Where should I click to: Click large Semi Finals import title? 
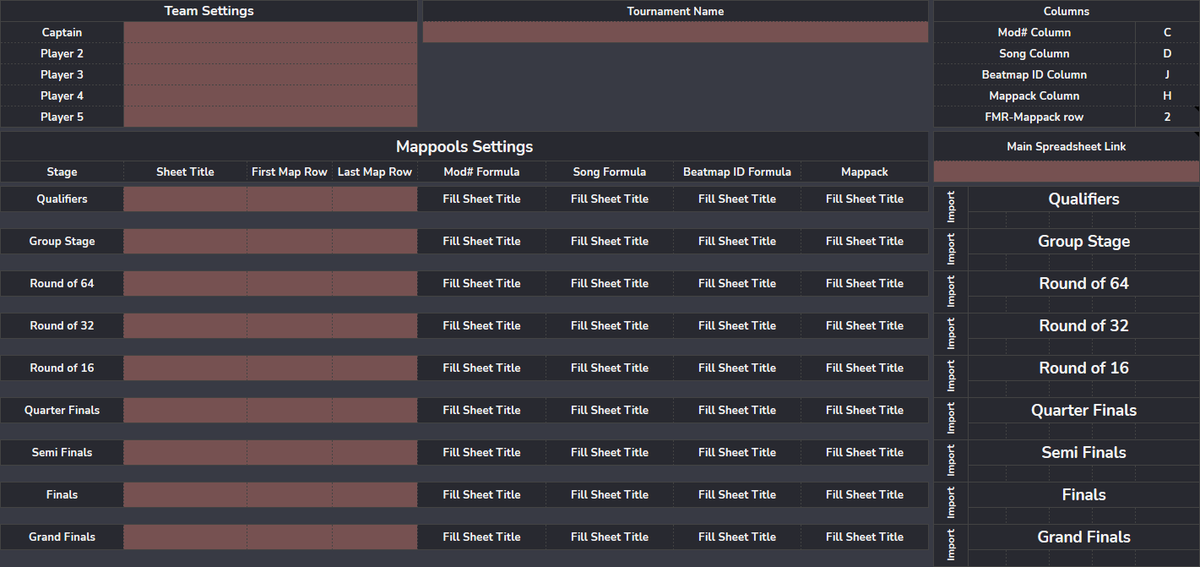[1084, 452]
